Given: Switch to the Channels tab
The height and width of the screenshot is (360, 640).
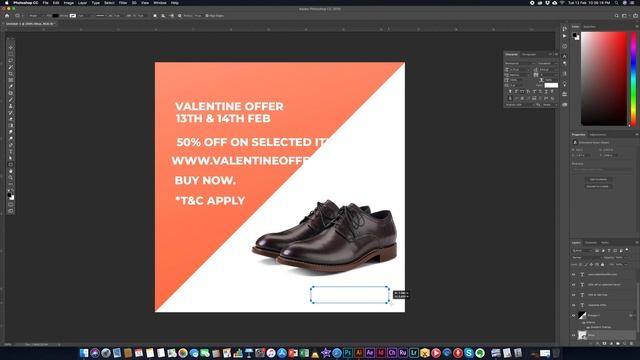Looking at the screenshot, I should (591, 242).
